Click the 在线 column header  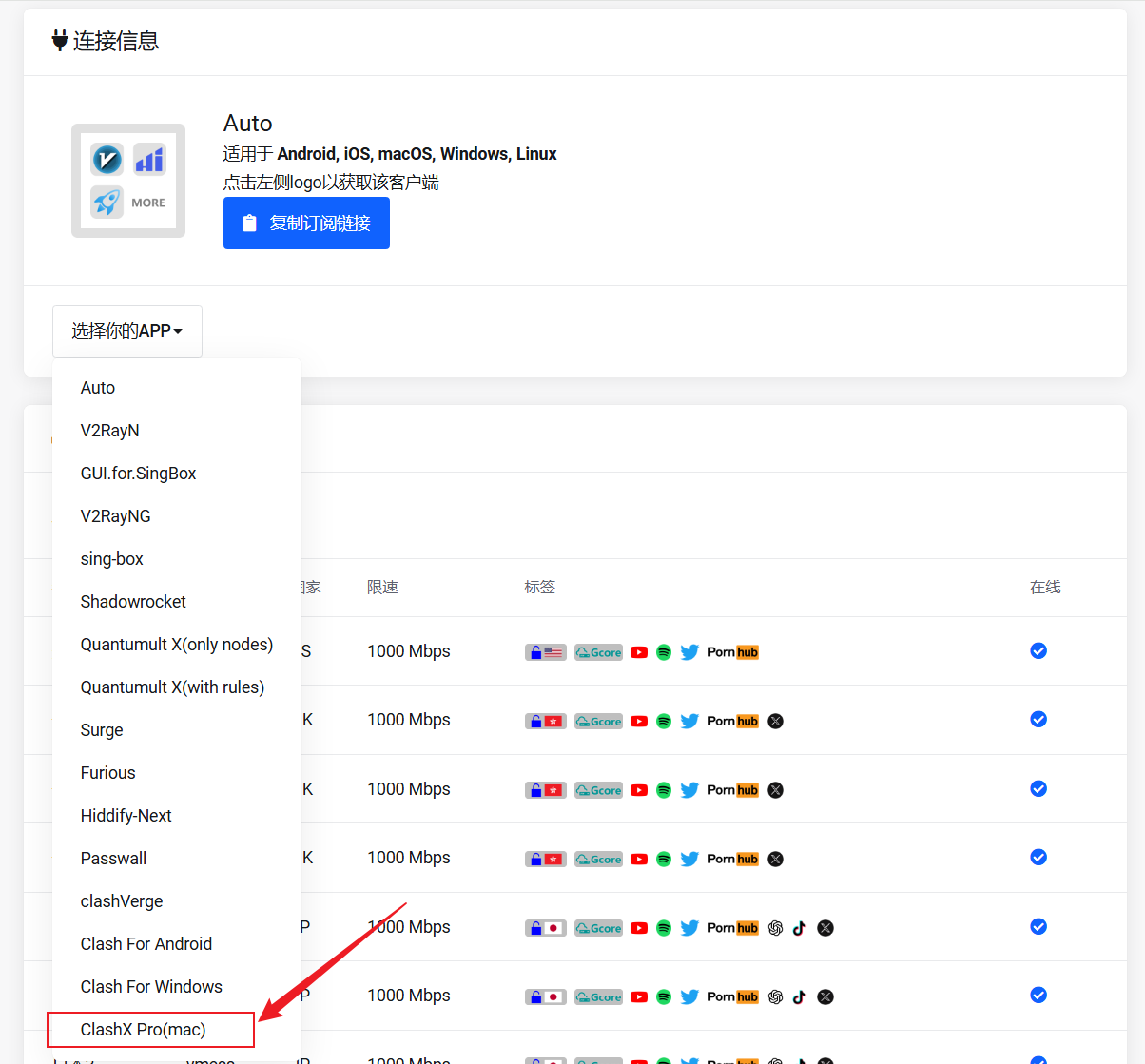[x=1045, y=588]
